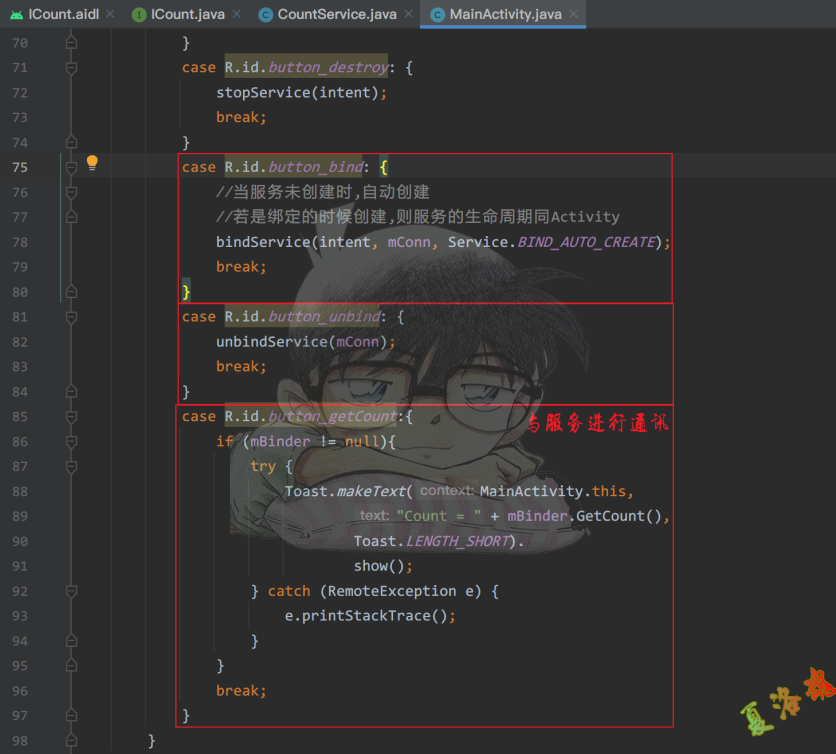Collapse the button_getCount case at line 85
This screenshot has height=754, width=836.
(x=71, y=417)
